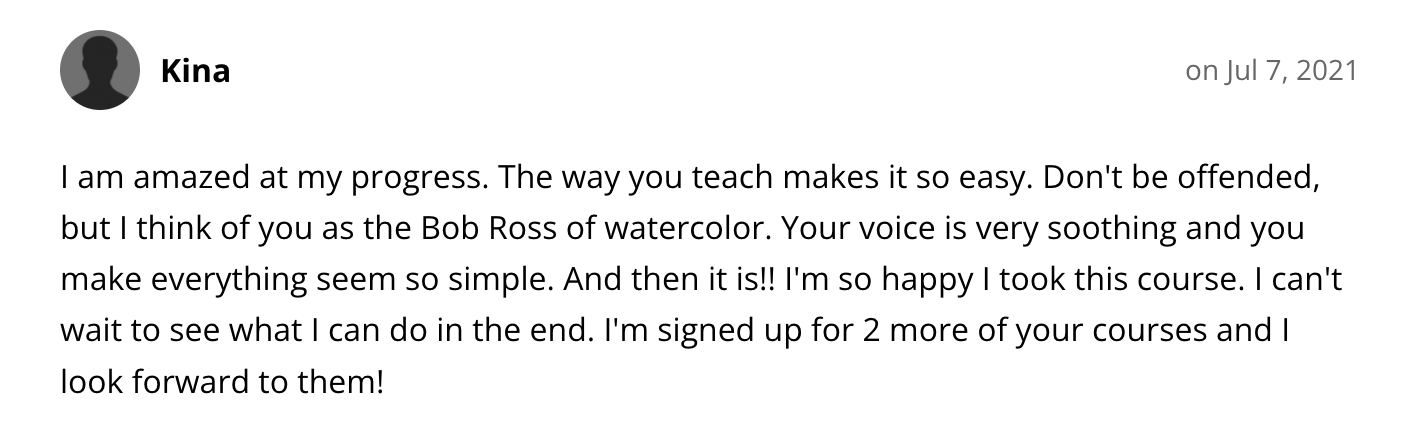Click the word "on" before the date

point(1200,71)
